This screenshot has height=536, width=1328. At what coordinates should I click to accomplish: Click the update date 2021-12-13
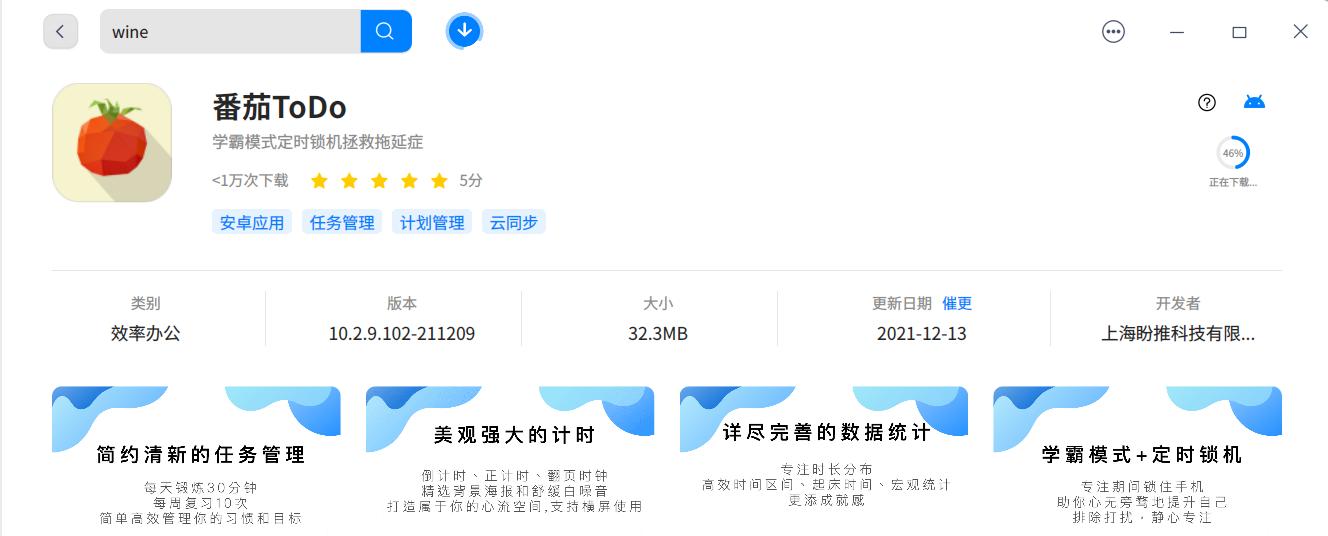pos(922,333)
